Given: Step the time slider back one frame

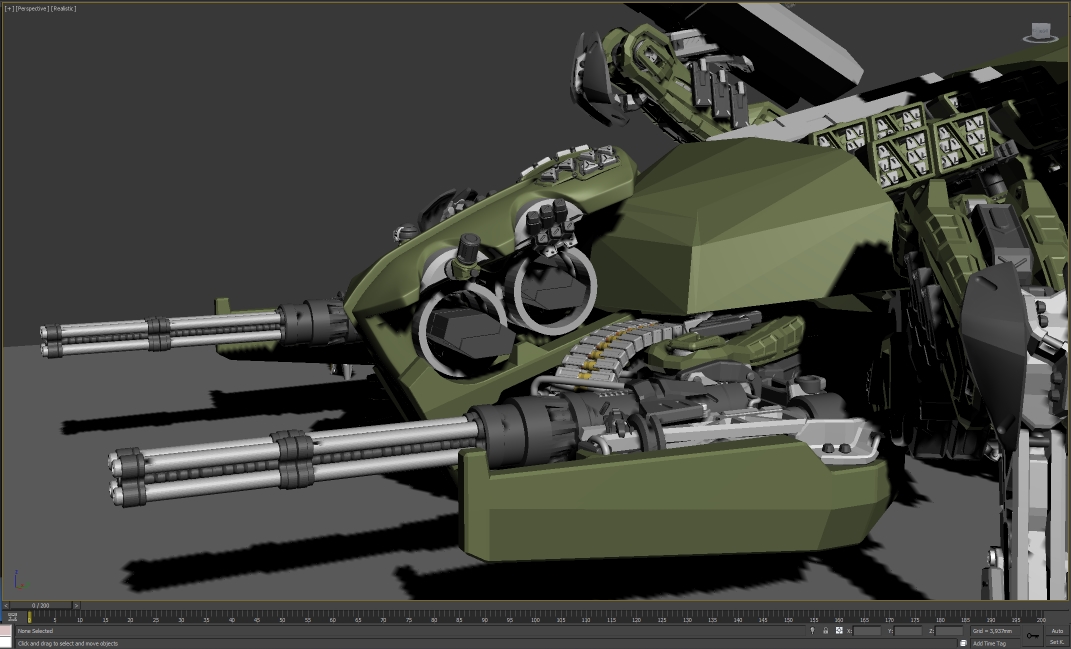Looking at the screenshot, I should tap(5, 606).
